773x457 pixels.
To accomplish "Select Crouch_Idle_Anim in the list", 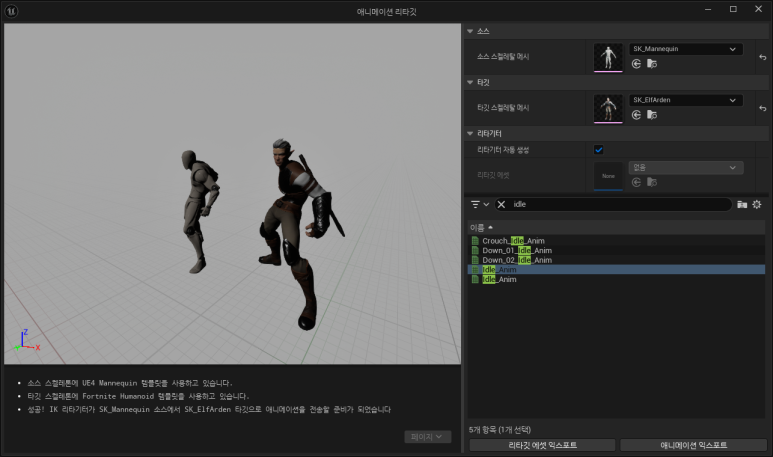I will [x=616, y=241].
